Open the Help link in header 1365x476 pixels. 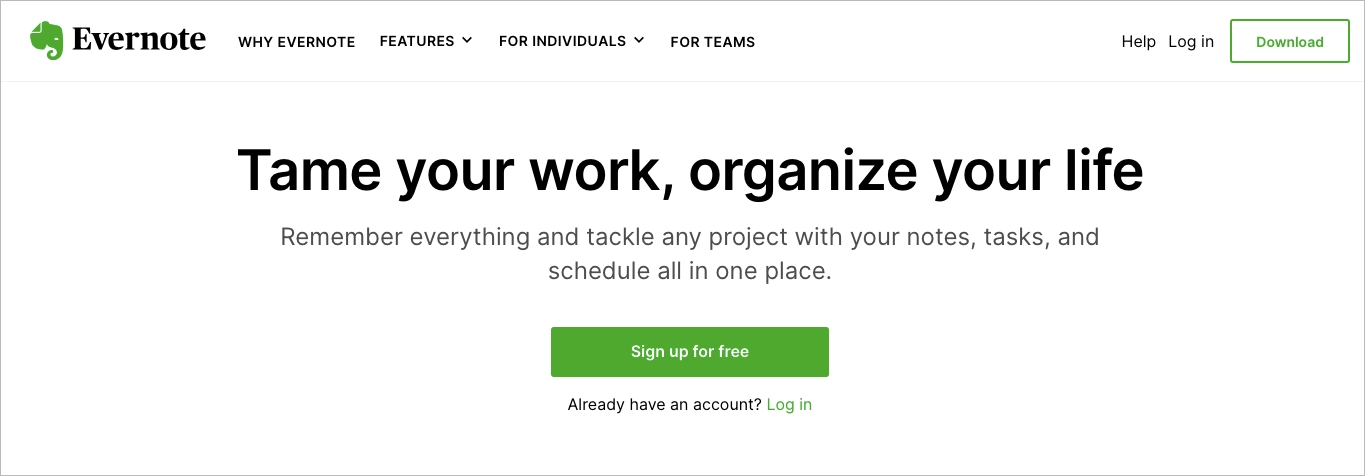coord(1138,41)
